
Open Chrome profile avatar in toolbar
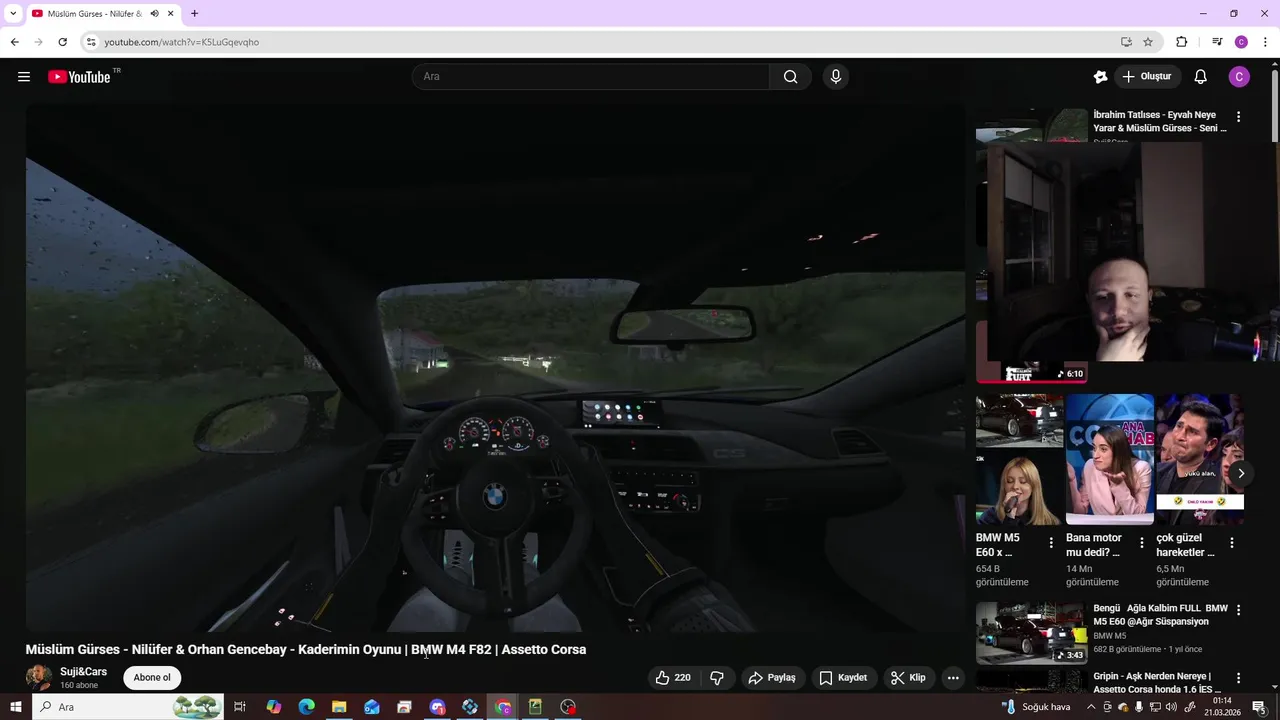pos(1241,42)
